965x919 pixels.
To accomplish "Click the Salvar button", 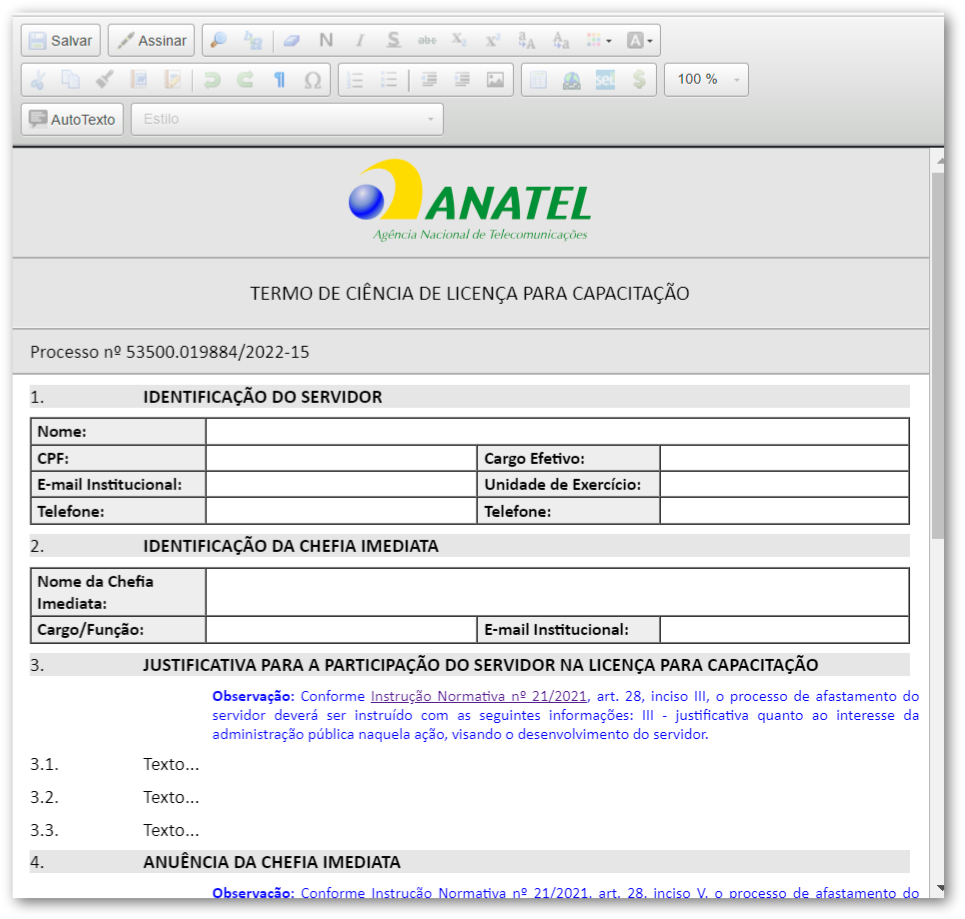I will click(x=61, y=41).
